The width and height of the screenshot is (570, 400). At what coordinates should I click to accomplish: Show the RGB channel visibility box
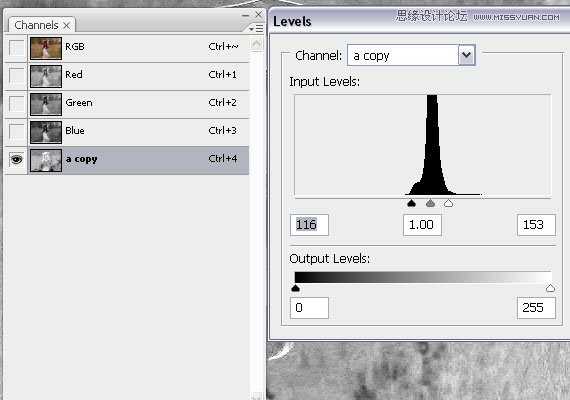click(x=16, y=48)
